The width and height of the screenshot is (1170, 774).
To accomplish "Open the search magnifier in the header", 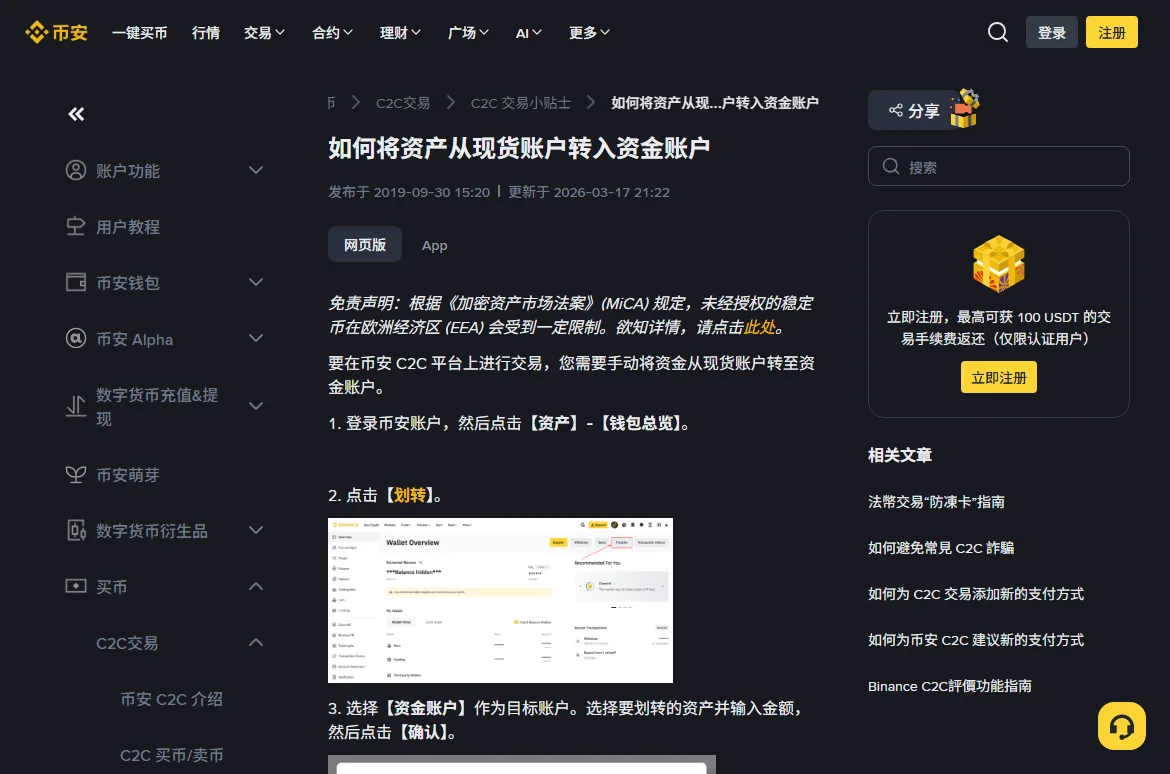I will pyautogui.click(x=998, y=32).
